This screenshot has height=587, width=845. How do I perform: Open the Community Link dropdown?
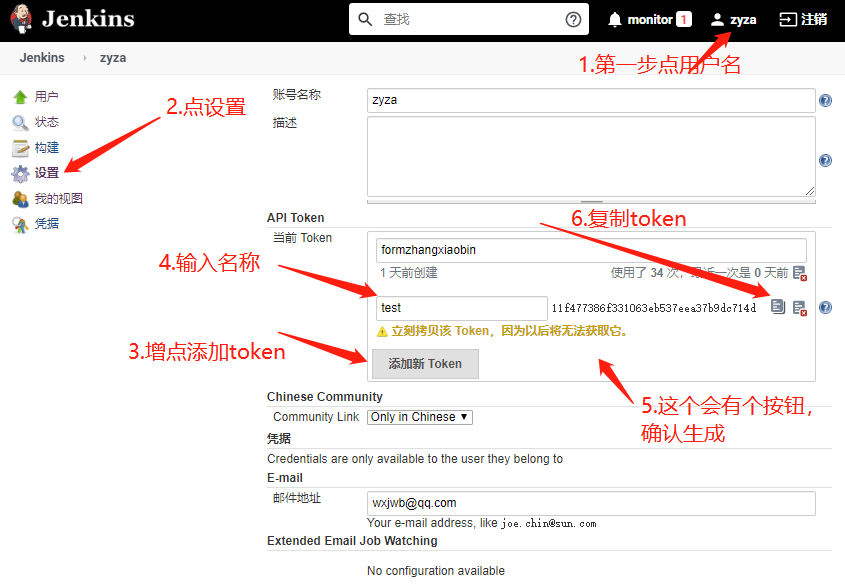click(420, 417)
